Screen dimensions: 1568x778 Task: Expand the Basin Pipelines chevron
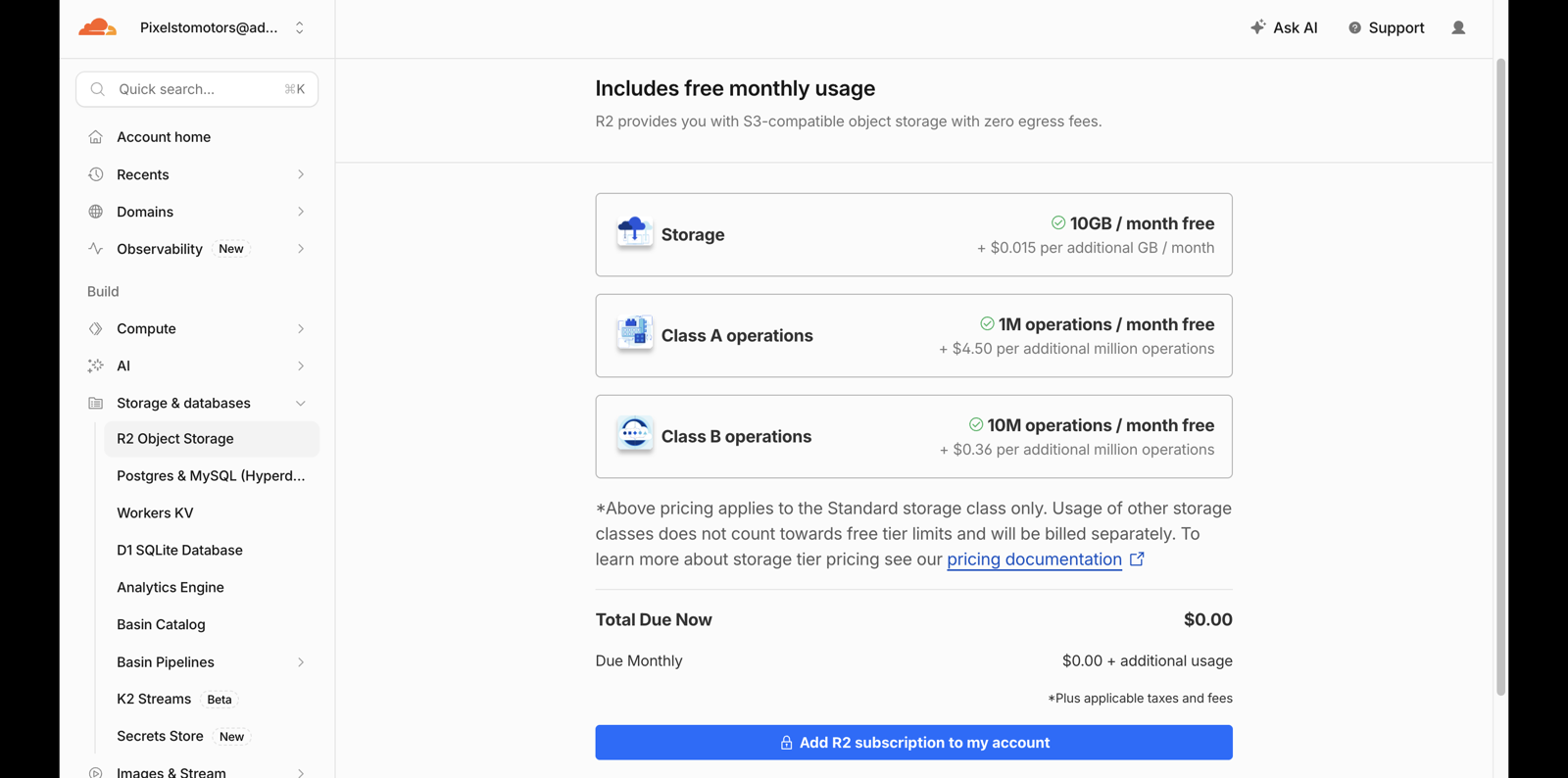pos(301,662)
